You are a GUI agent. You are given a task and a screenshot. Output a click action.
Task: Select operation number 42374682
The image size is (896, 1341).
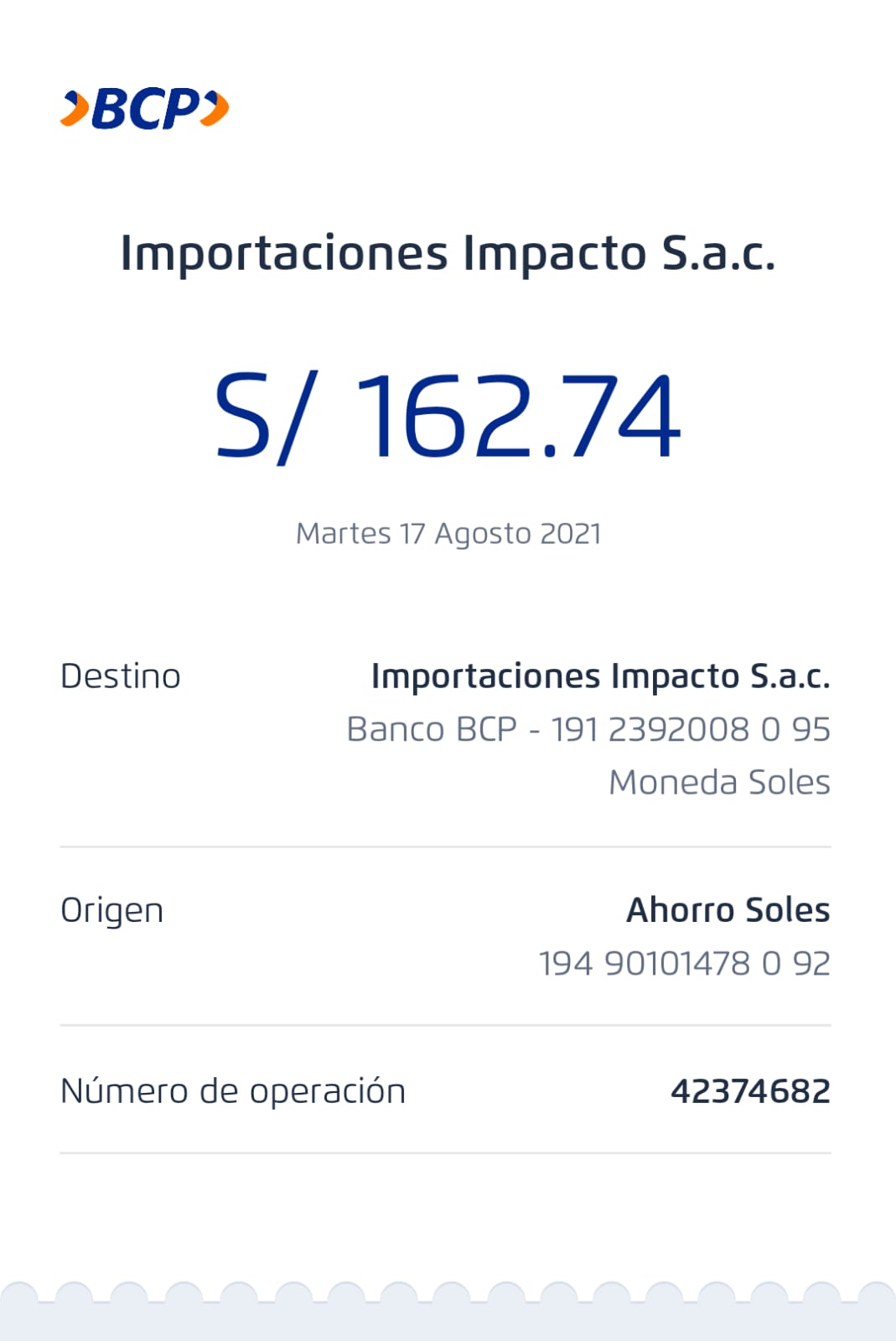coord(750,1091)
